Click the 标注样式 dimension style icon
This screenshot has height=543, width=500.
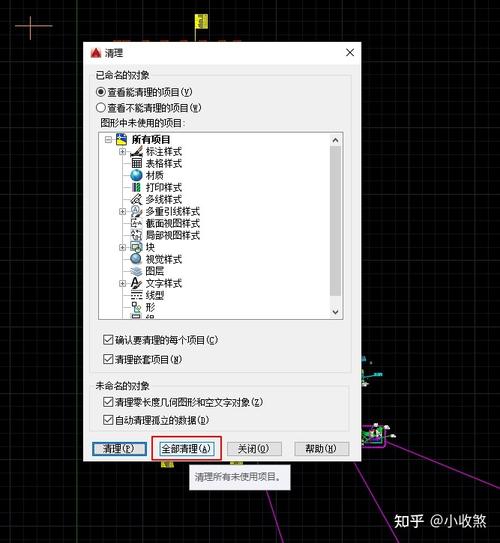136,152
